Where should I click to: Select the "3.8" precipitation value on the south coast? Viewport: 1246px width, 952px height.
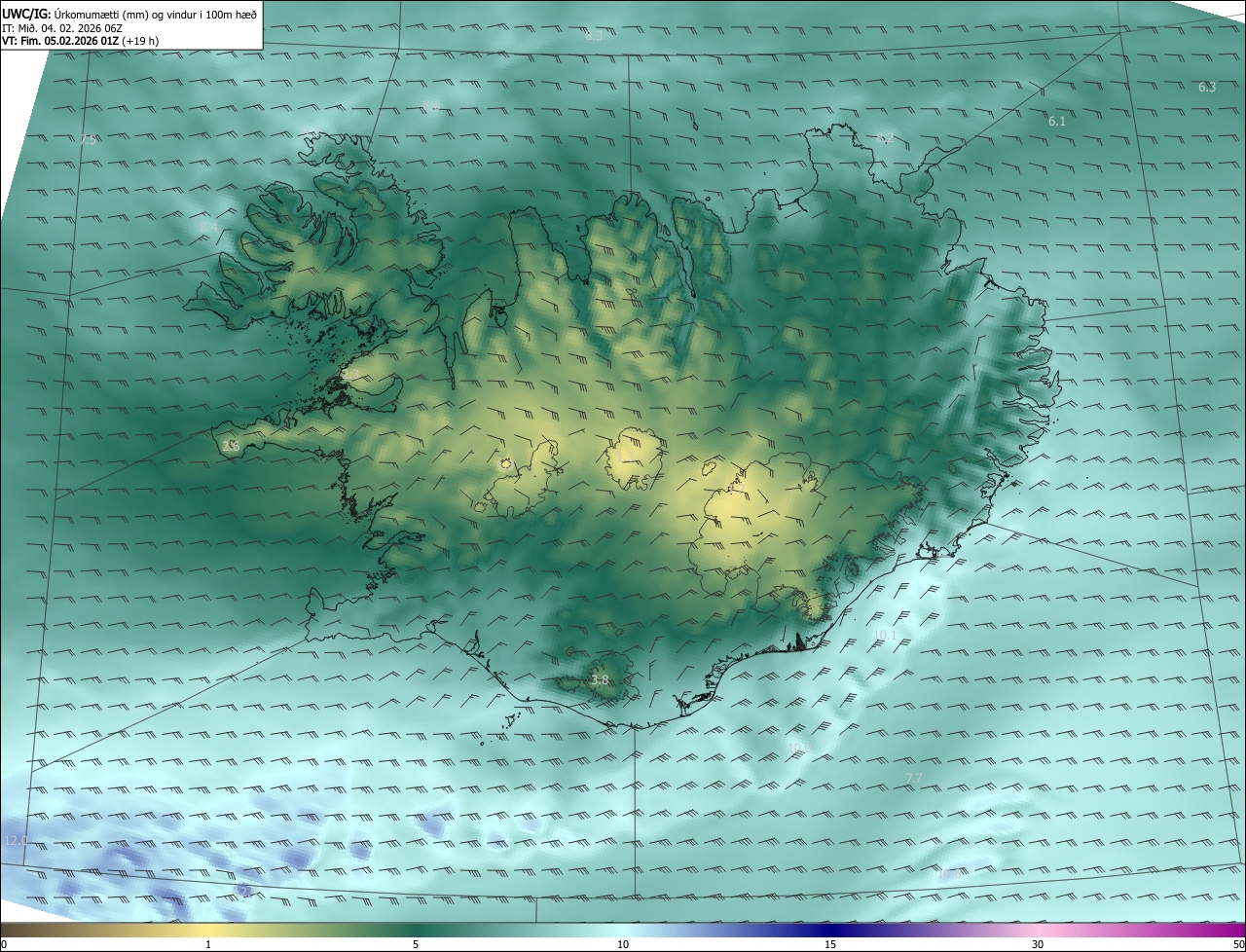[x=600, y=680]
